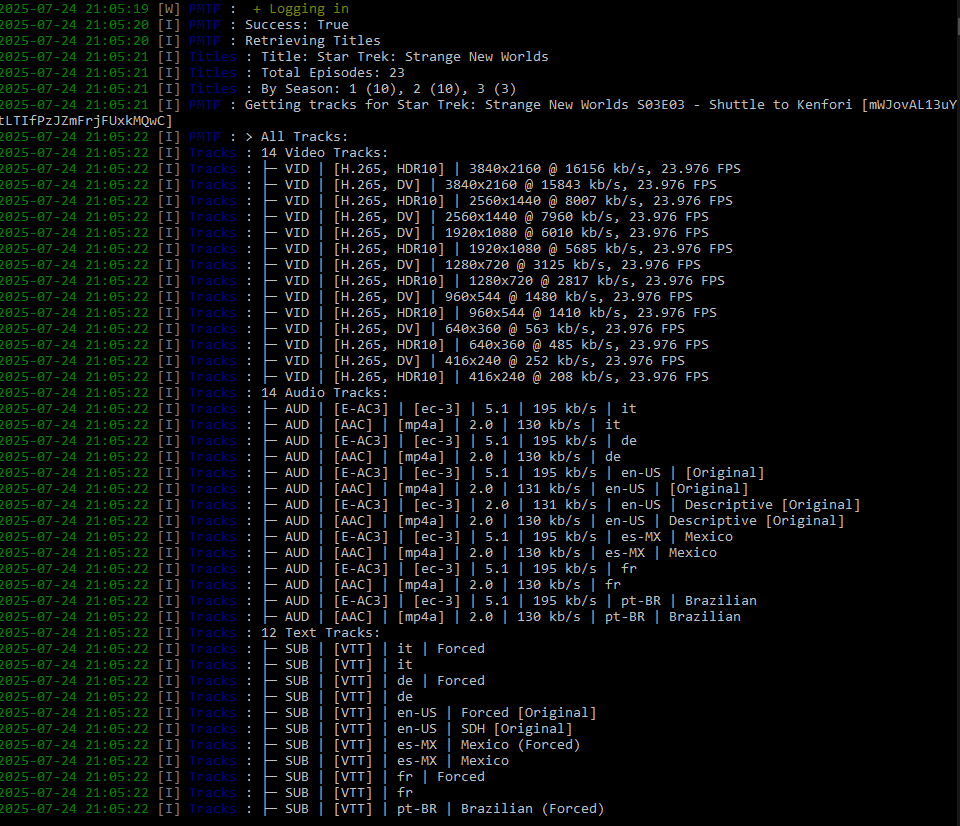This screenshot has height=826, width=960.
Task: Click 'By Season: 1 (10), 2 (10), 3 (3)'
Action: (x=389, y=89)
